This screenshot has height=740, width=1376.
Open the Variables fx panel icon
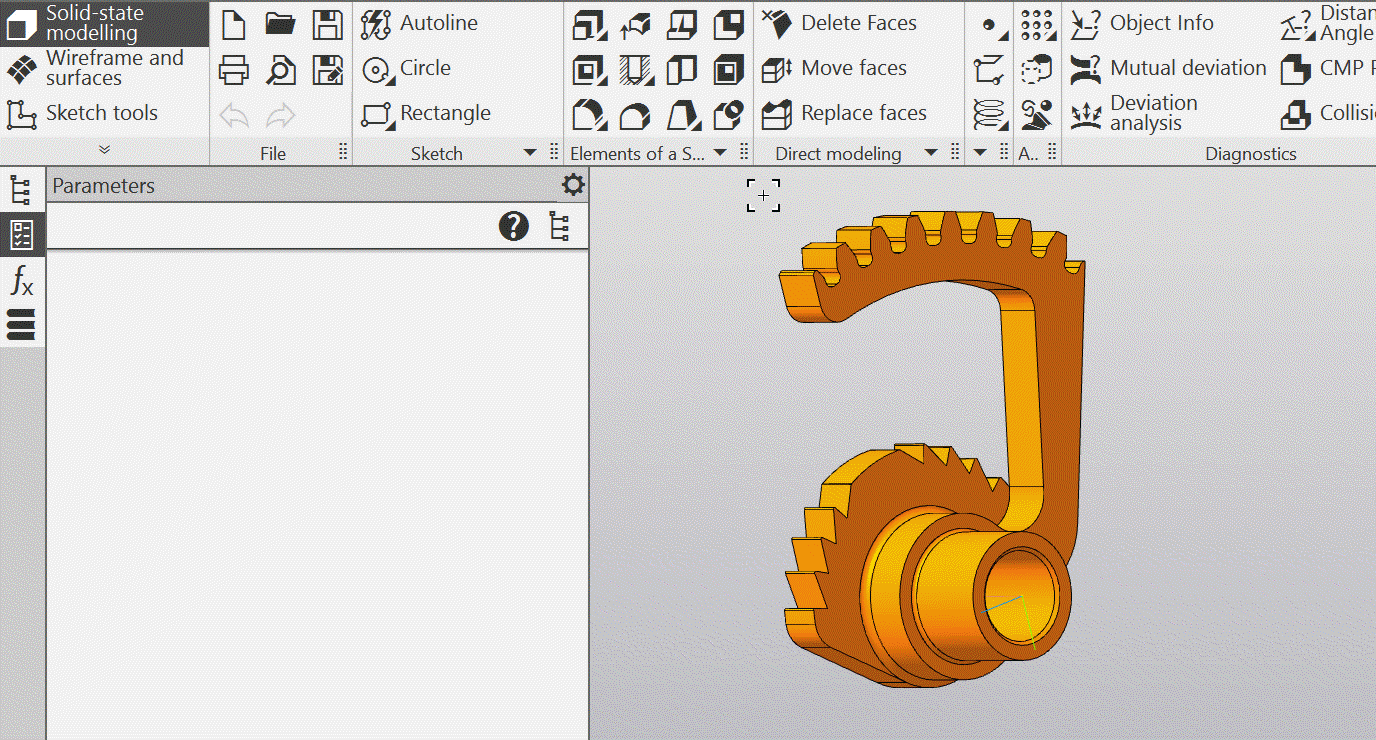(x=21, y=281)
